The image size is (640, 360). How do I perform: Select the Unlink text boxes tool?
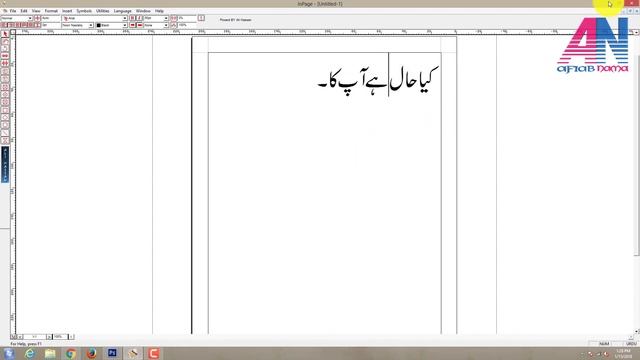click(5, 63)
